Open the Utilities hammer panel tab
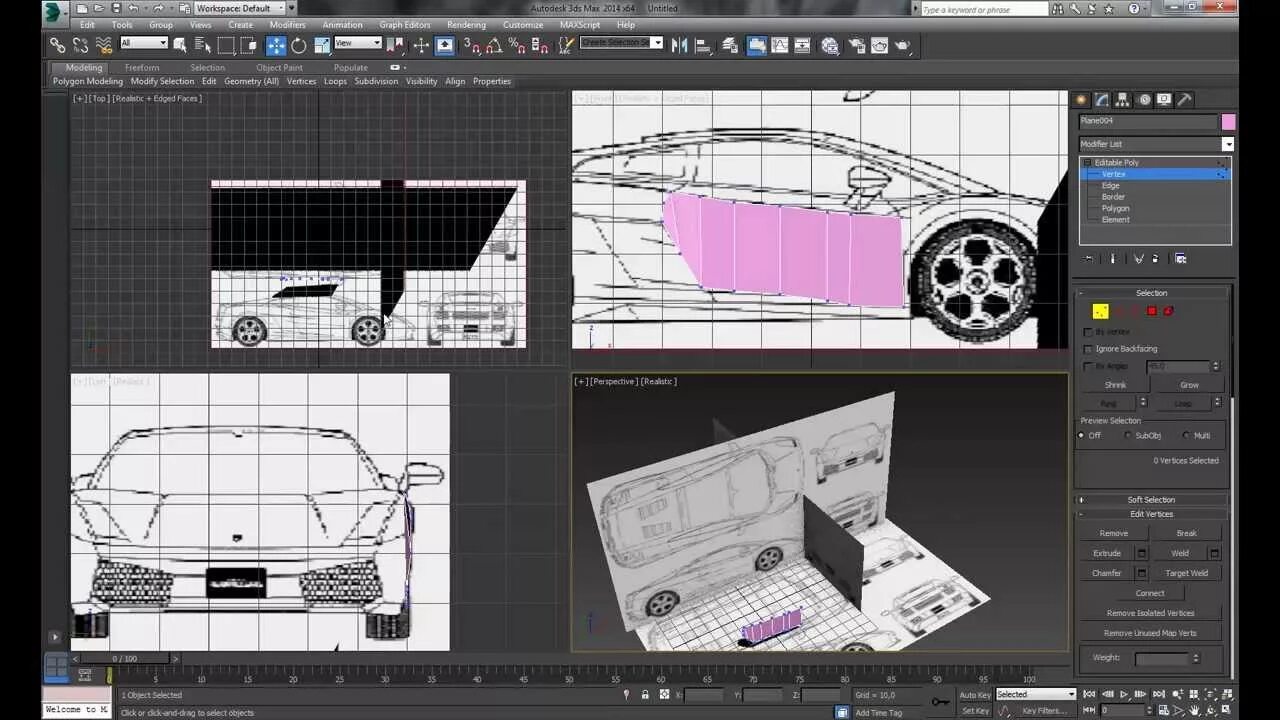1280x720 pixels. 1185,100
